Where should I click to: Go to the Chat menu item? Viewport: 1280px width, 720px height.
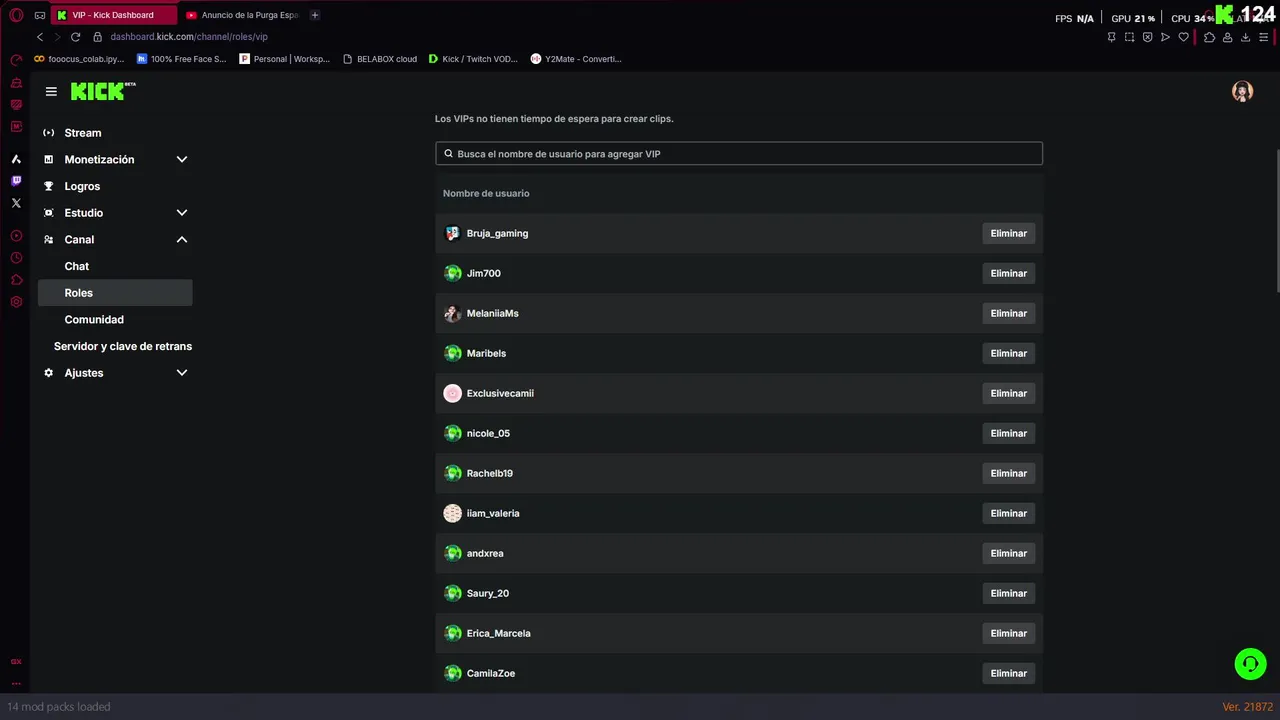point(77,266)
